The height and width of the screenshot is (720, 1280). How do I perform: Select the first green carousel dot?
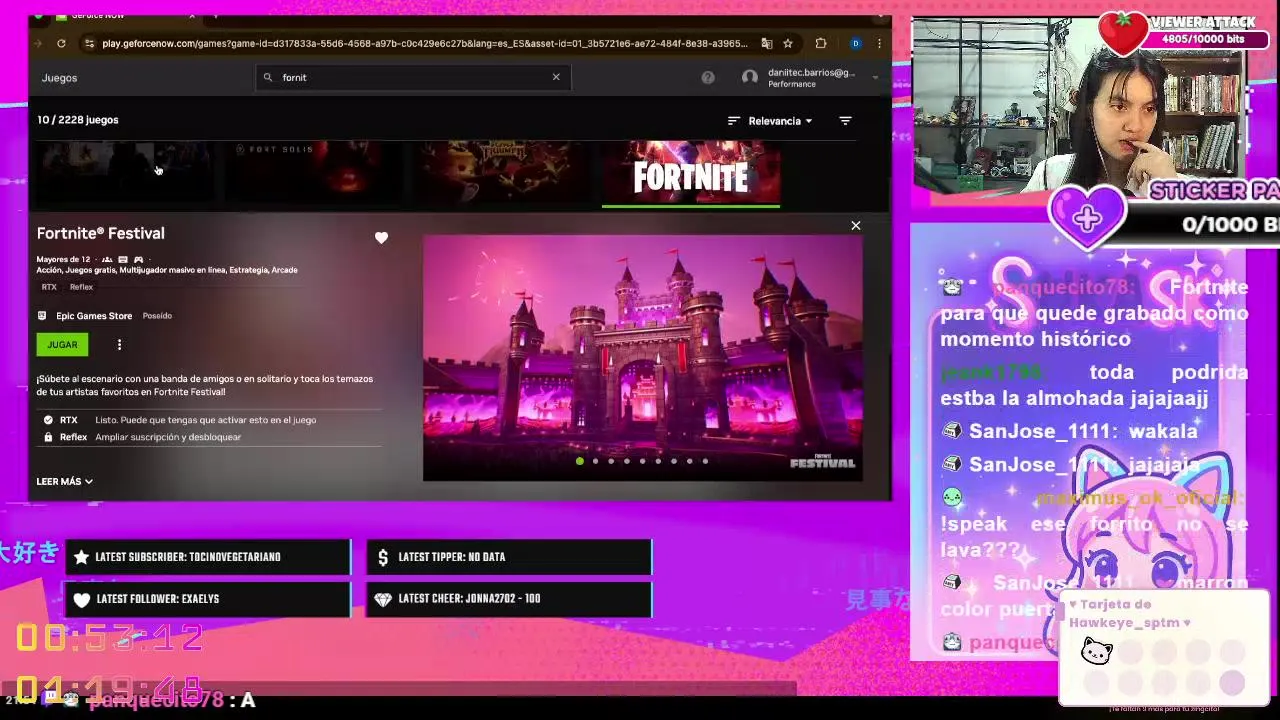point(580,462)
